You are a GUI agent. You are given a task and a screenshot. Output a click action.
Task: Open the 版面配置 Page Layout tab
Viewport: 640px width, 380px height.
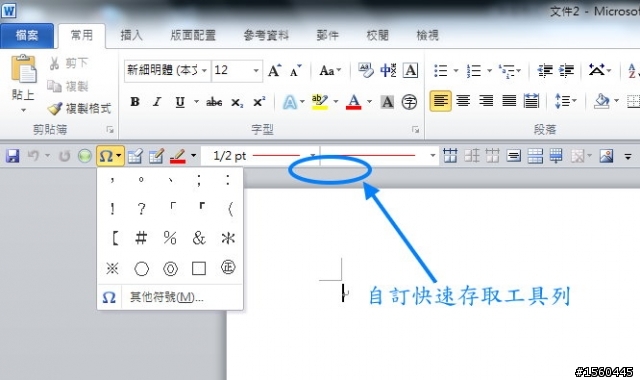coord(193,36)
